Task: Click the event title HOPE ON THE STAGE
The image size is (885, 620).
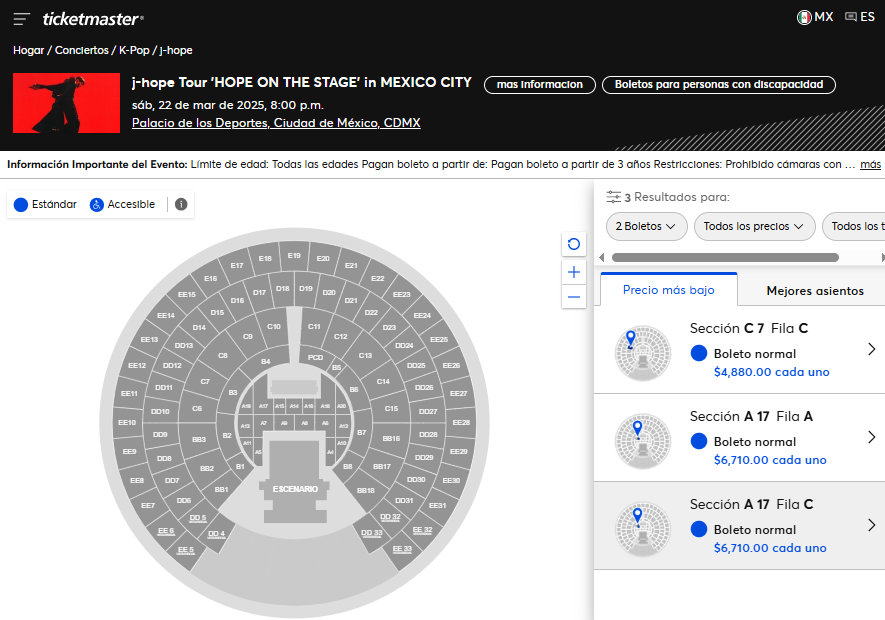Action: pos(301,82)
